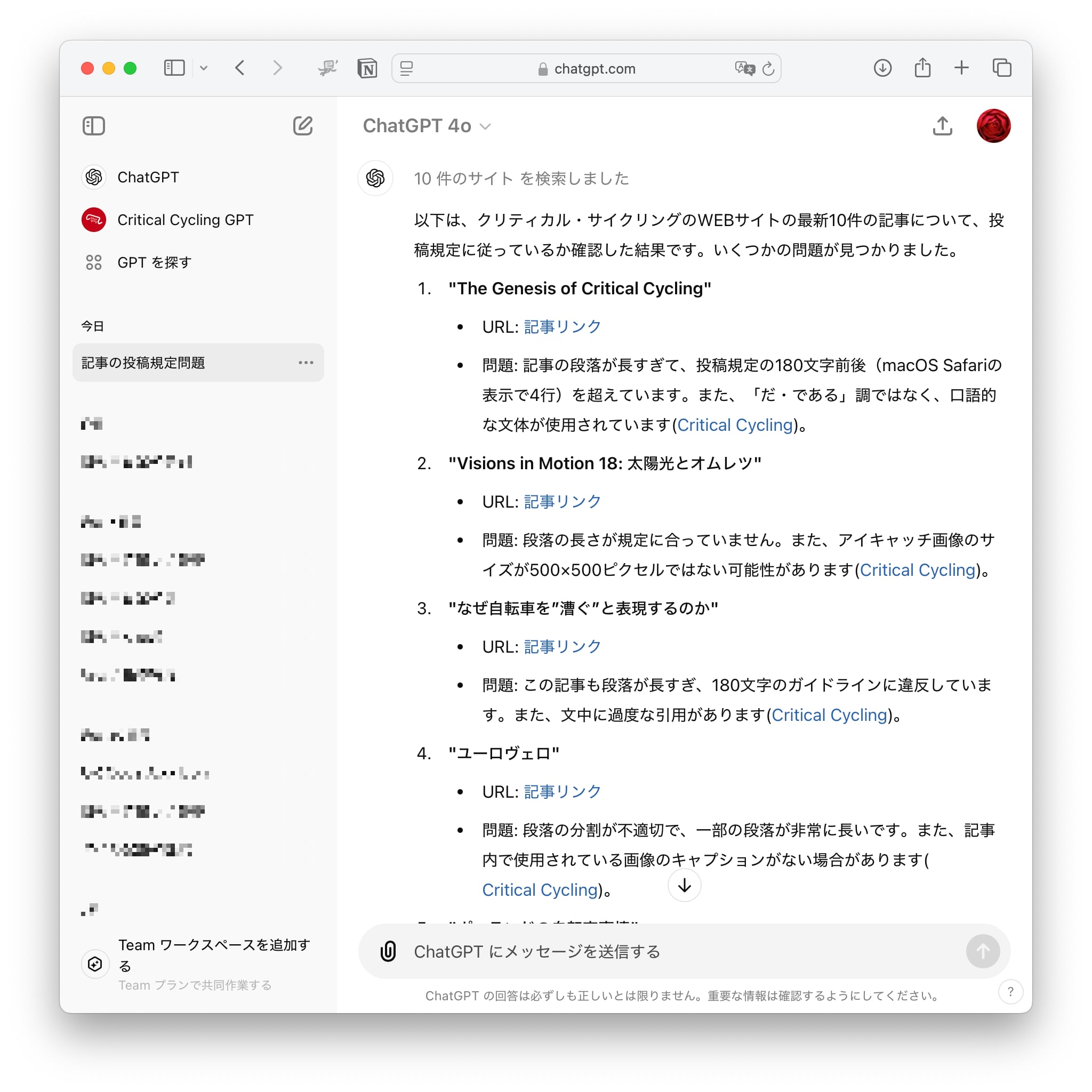Click the share conversation upload icon
This screenshot has height=1092, width=1092.
point(942,125)
